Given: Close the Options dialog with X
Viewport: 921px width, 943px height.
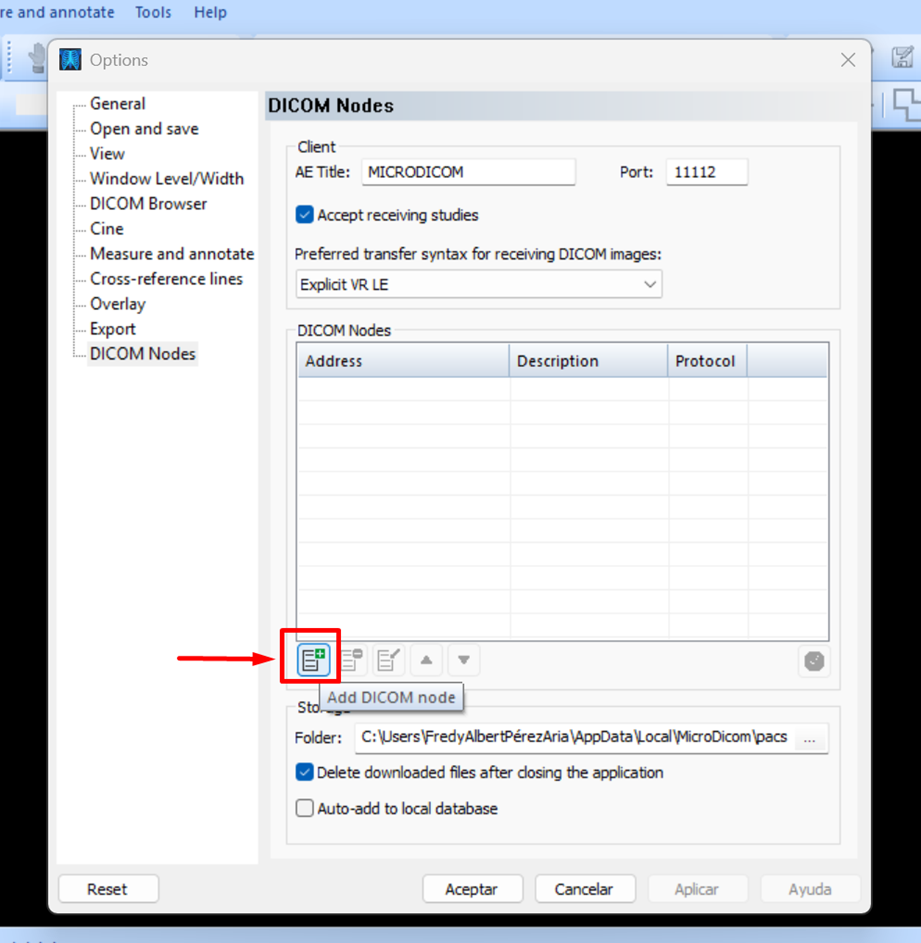Looking at the screenshot, I should [x=848, y=60].
